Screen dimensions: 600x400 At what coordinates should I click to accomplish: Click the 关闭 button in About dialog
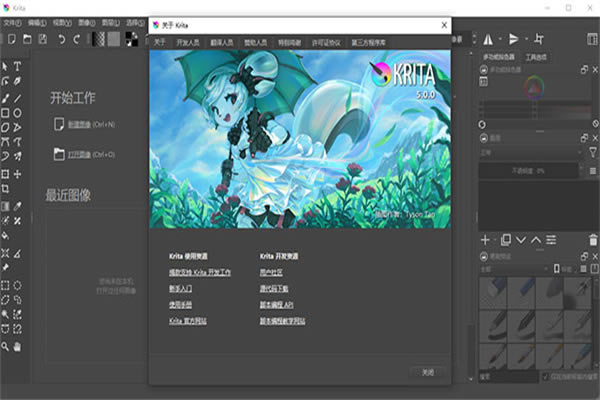428,372
